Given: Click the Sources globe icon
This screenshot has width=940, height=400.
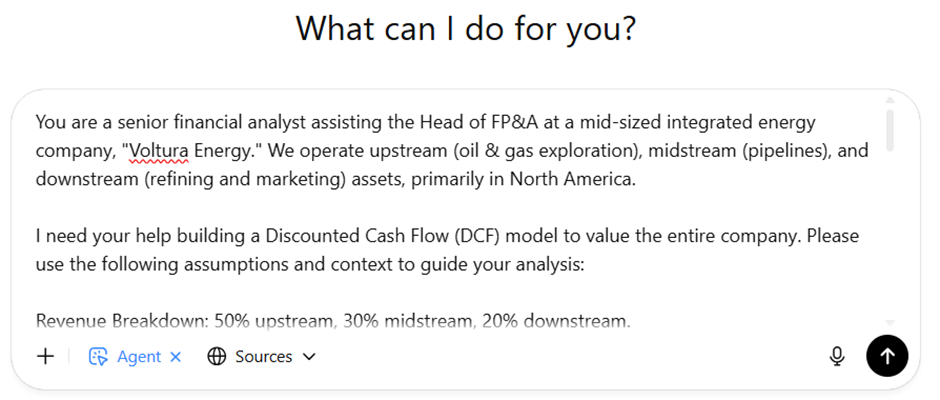Looking at the screenshot, I should [216, 356].
